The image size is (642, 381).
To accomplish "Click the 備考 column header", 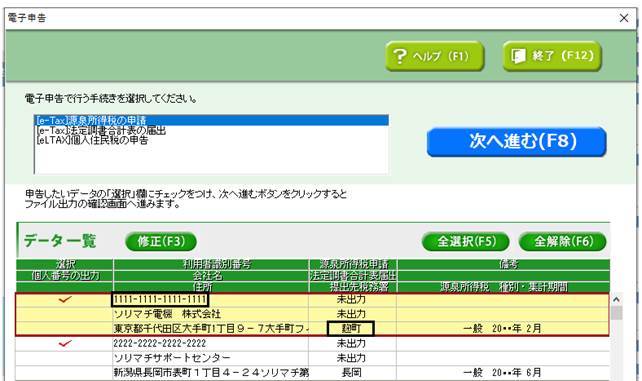I will [x=503, y=264].
